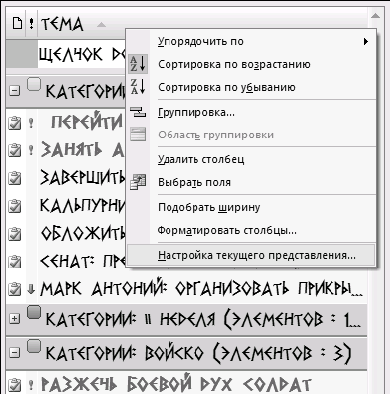Click the descending Z-A sort icon
This screenshot has height=394, width=390.
click(138, 87)
